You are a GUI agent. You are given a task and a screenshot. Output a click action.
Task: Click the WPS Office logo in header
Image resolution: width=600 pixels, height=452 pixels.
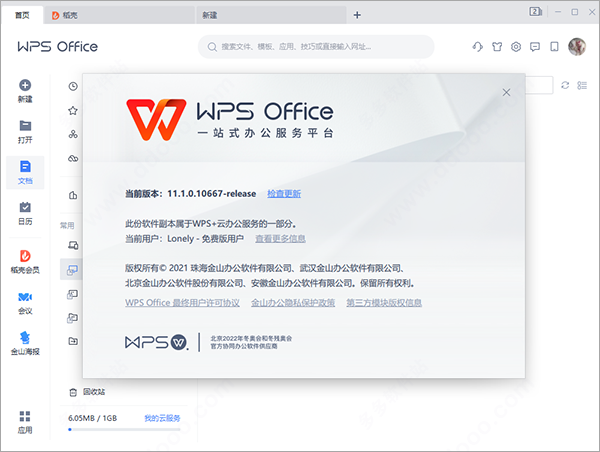pos(57,47)
